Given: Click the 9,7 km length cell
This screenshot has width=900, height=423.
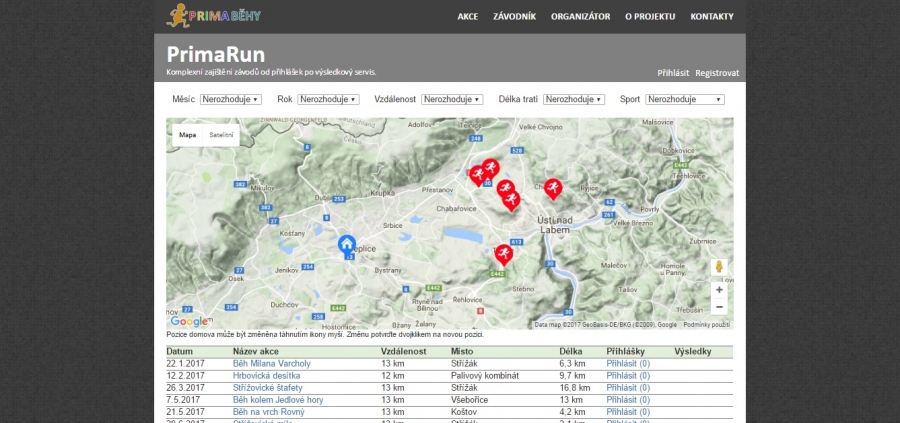Looking at the screenshot, I should (x=572, y=375).
